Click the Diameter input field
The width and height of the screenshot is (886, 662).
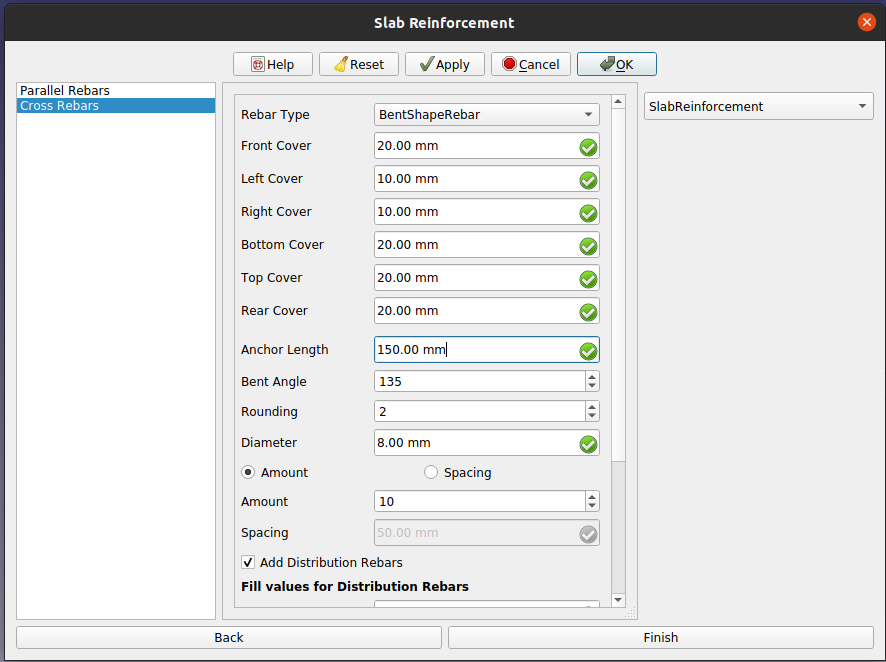(487, 443)
